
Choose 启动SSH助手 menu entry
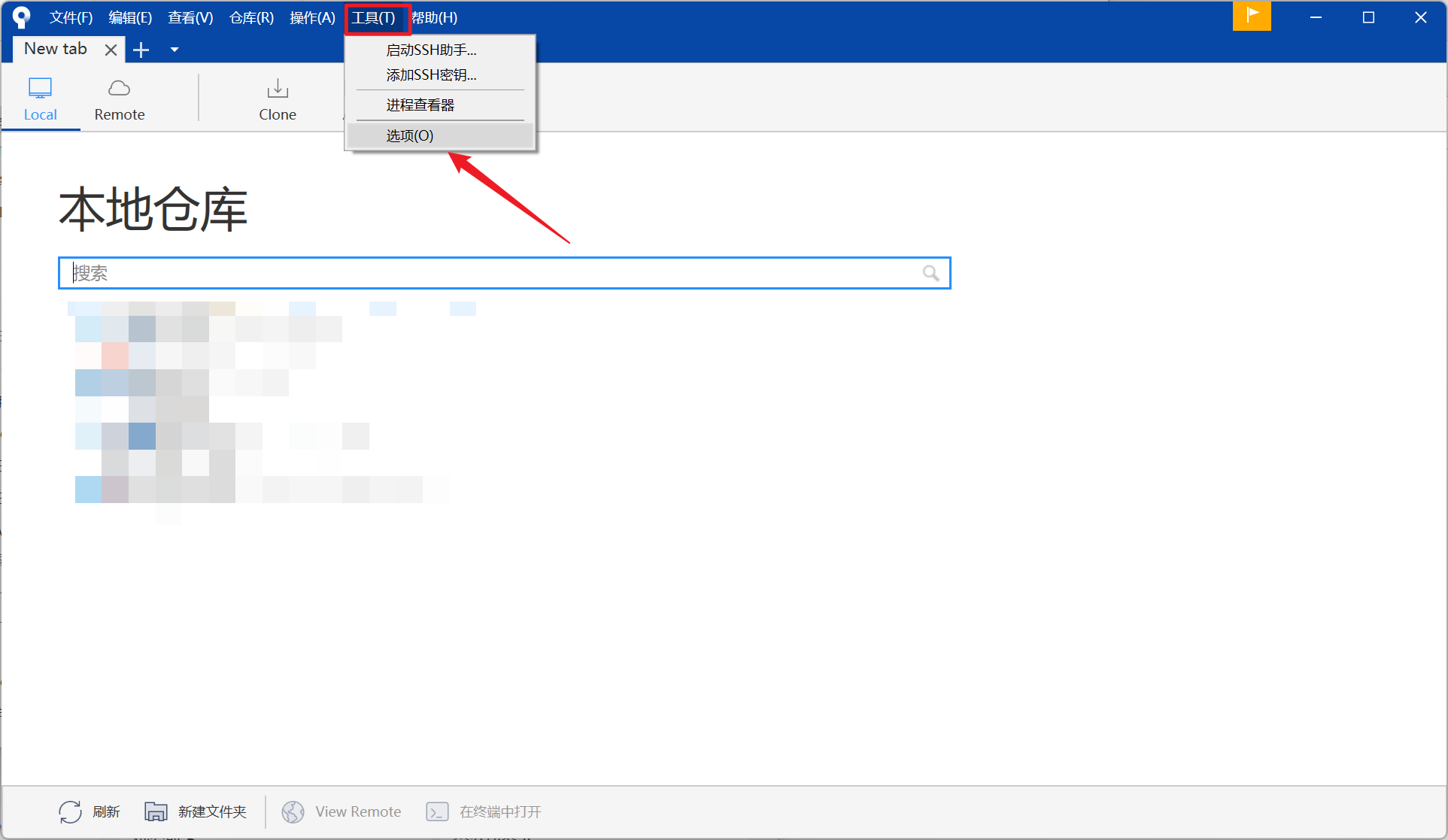click(x=431, y=50)
